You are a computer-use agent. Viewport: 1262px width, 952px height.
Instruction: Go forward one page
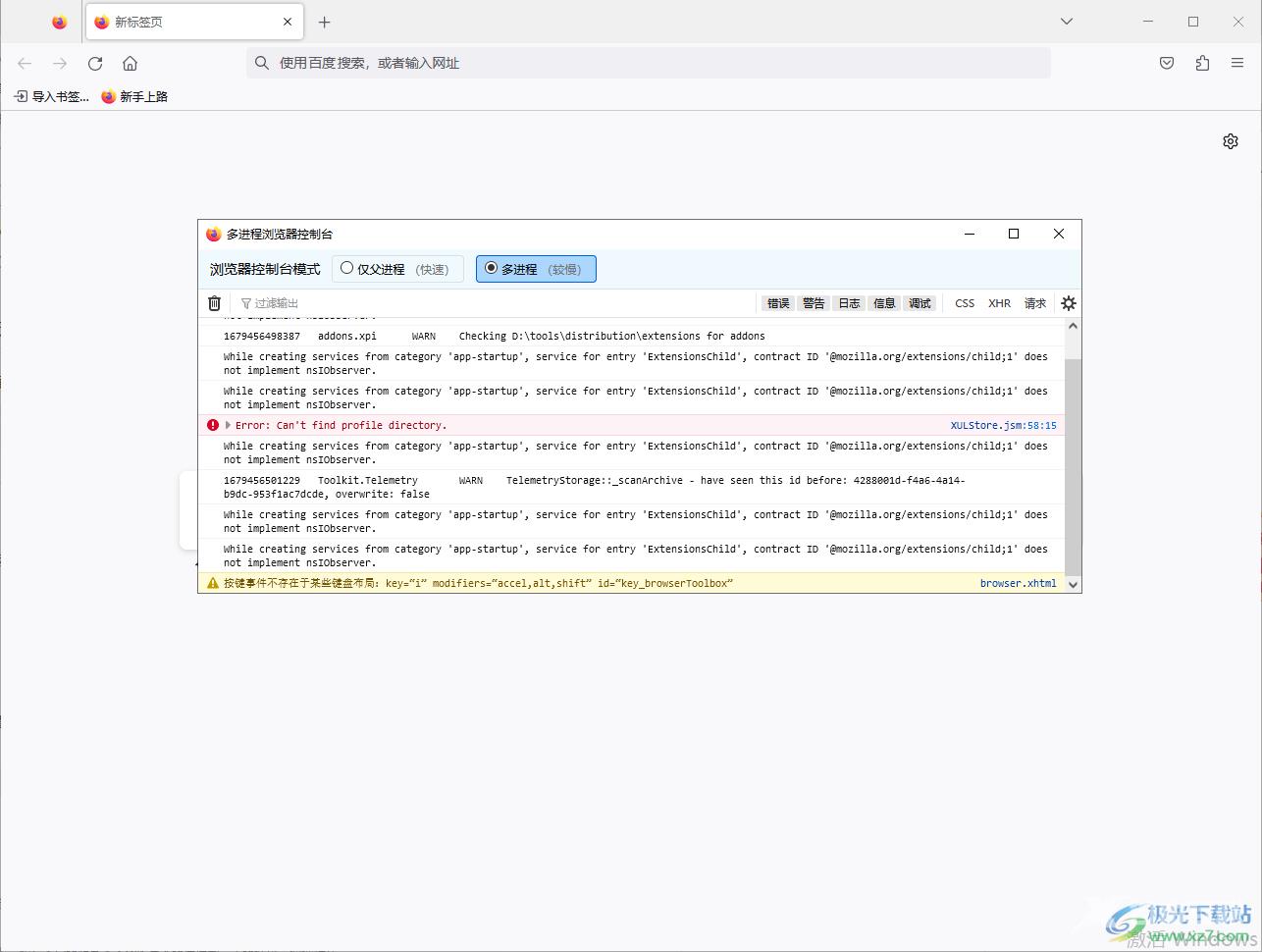pyautogui.click(x=60, y=63)
